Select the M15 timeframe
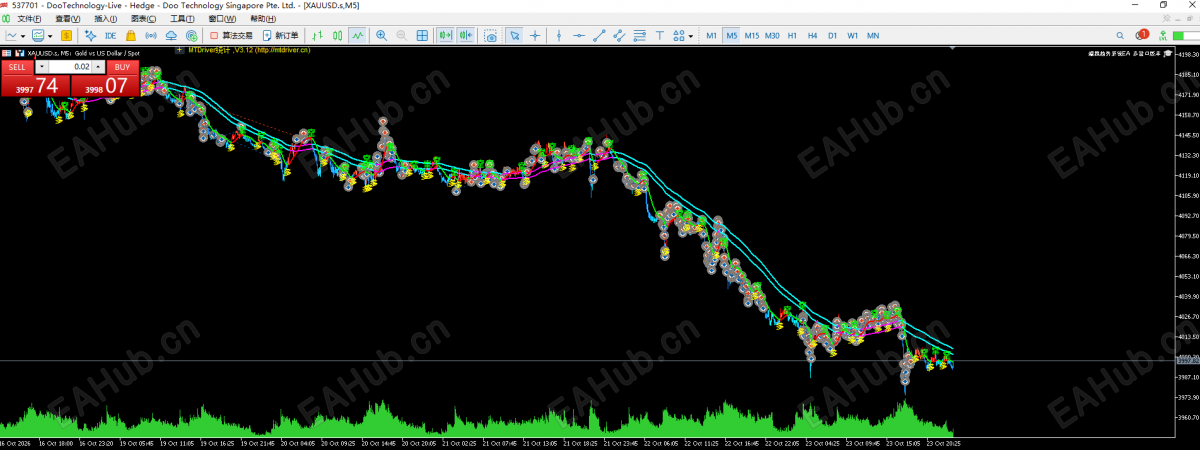 point(751,35)
